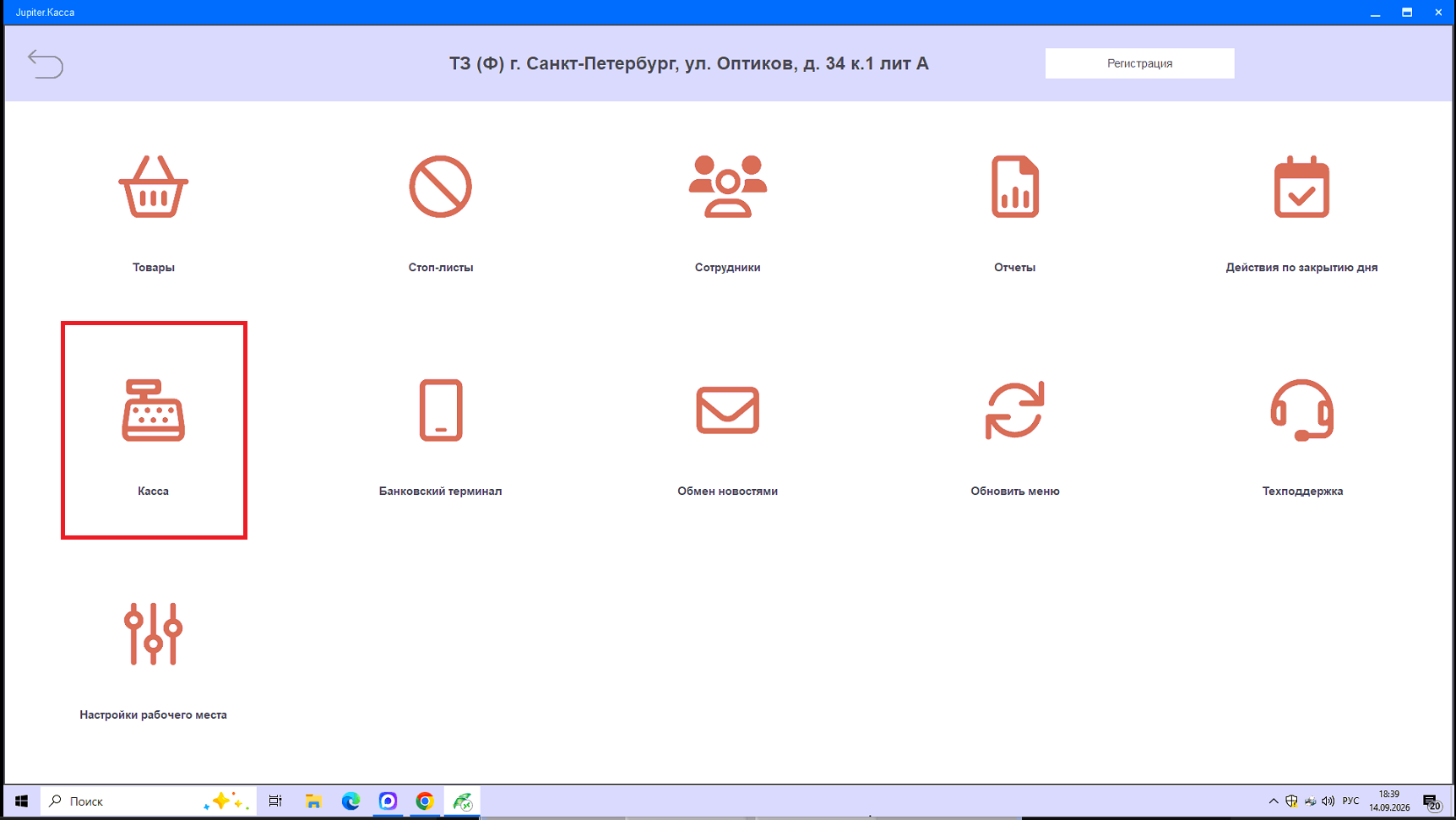Open the Товары basket icon

pos(153,187)
